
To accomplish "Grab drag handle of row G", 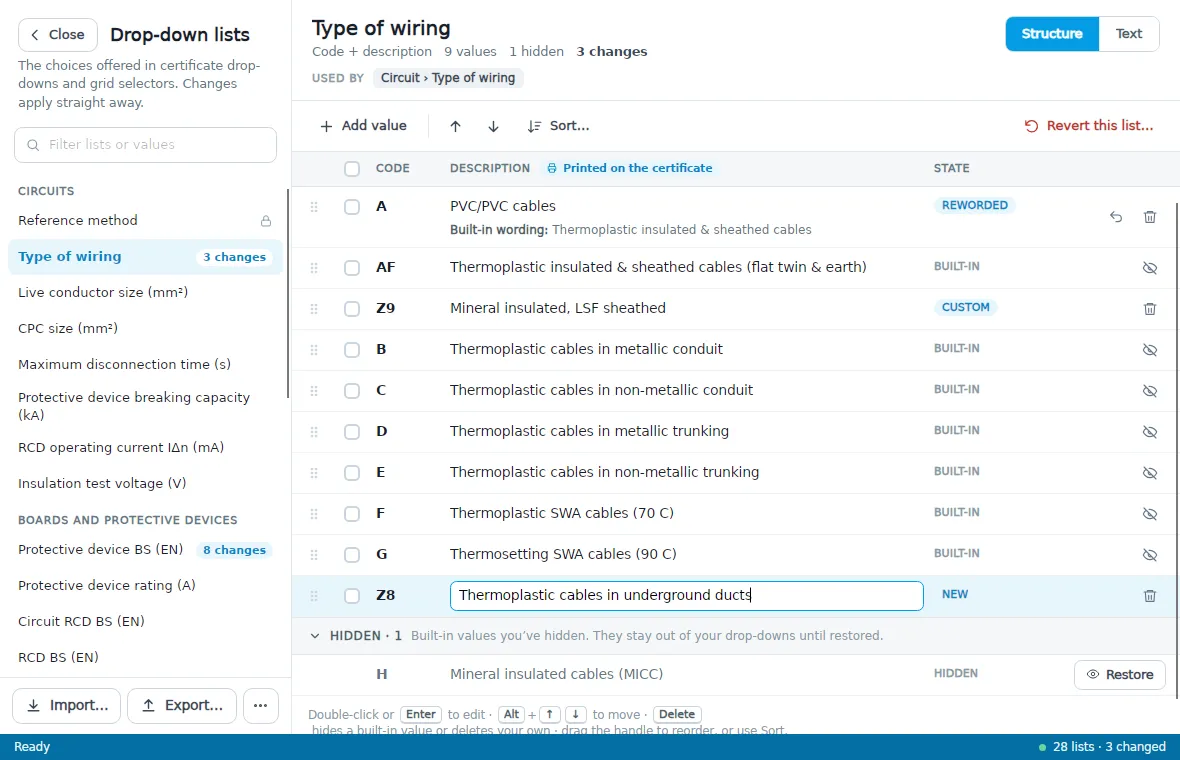I will point(314,555).
